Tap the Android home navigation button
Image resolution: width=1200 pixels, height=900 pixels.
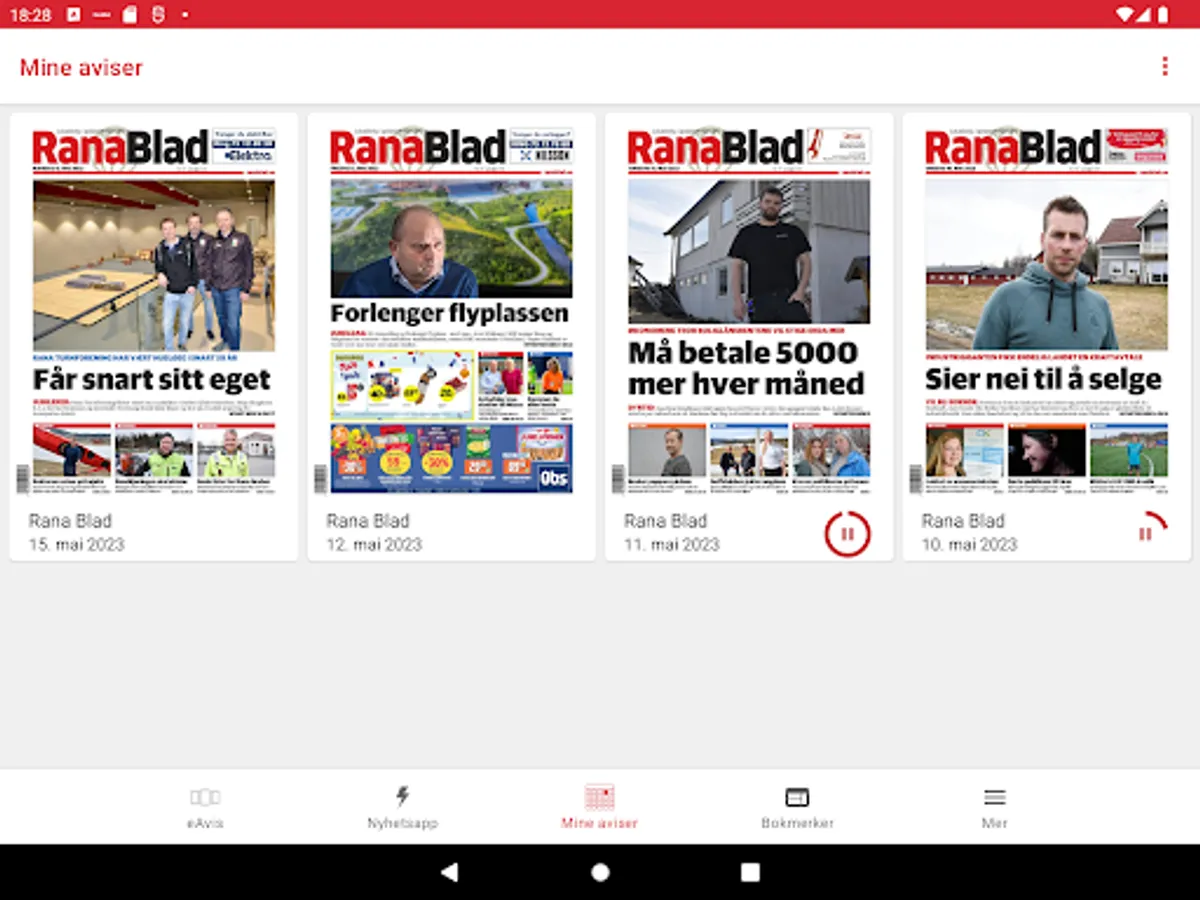[x=600, y=872]
